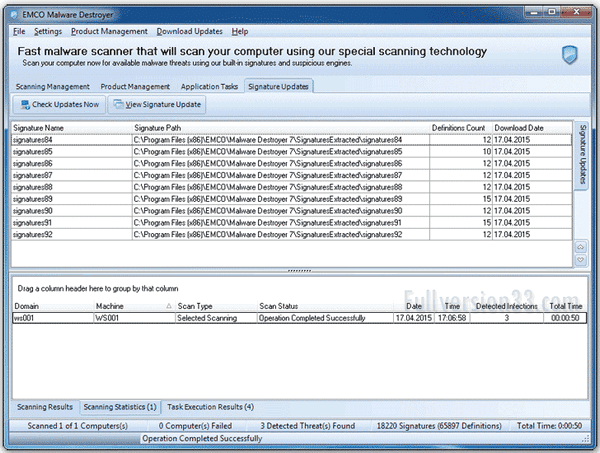
Task: Click the Detected Infections column header
Action: coord(507,306)
